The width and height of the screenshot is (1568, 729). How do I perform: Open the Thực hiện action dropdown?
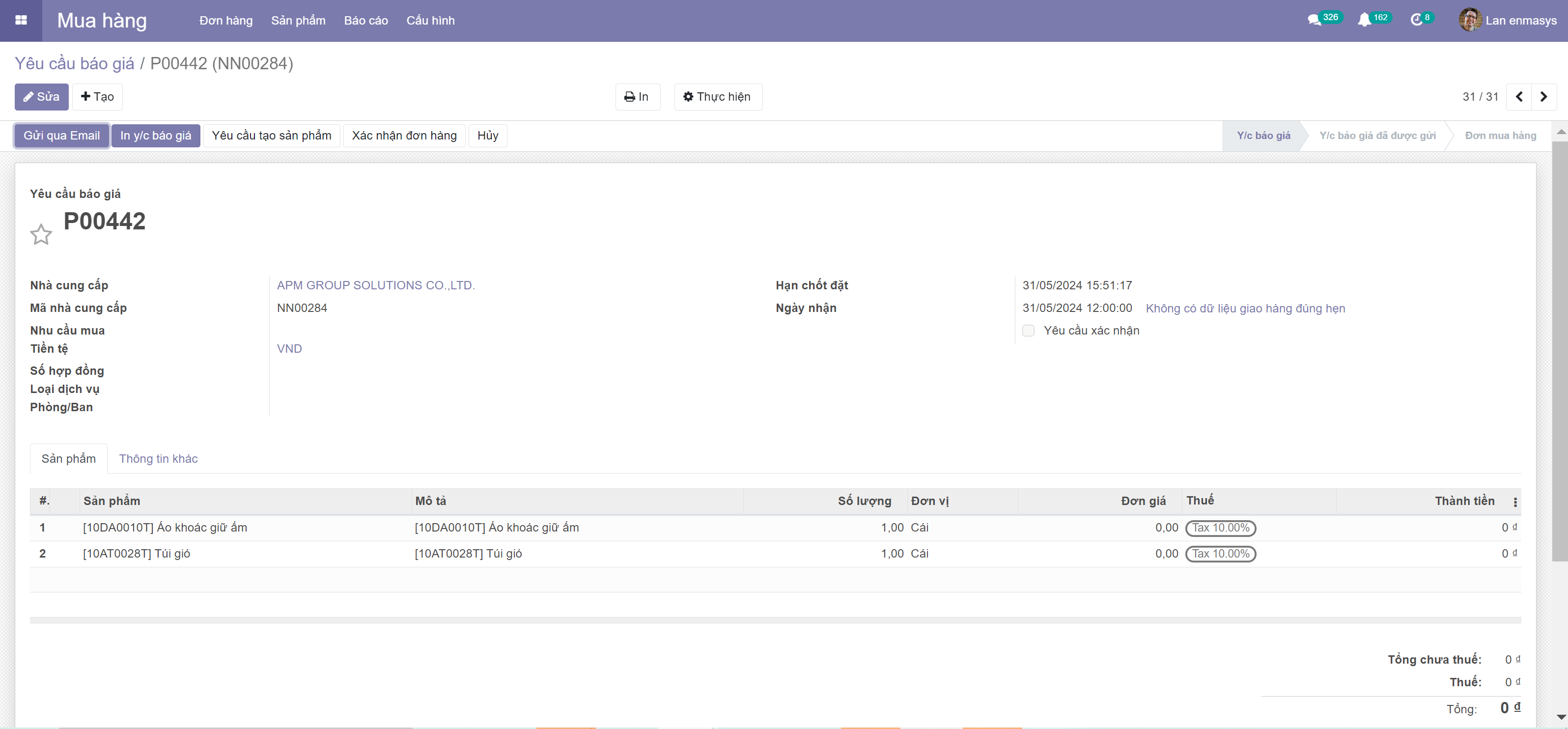click(718, 97)
